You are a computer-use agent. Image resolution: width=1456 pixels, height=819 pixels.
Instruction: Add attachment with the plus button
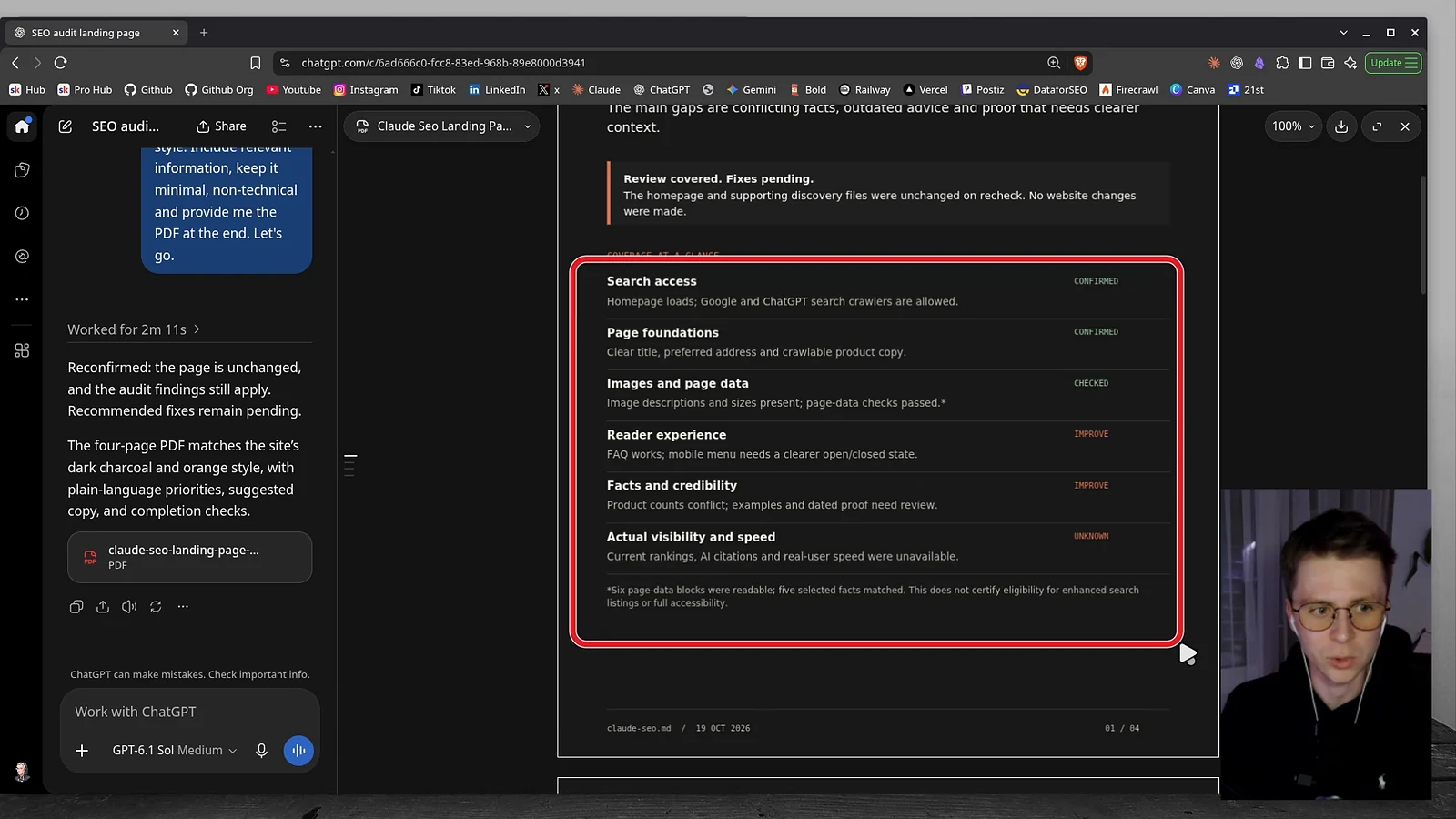pos(82,751)
